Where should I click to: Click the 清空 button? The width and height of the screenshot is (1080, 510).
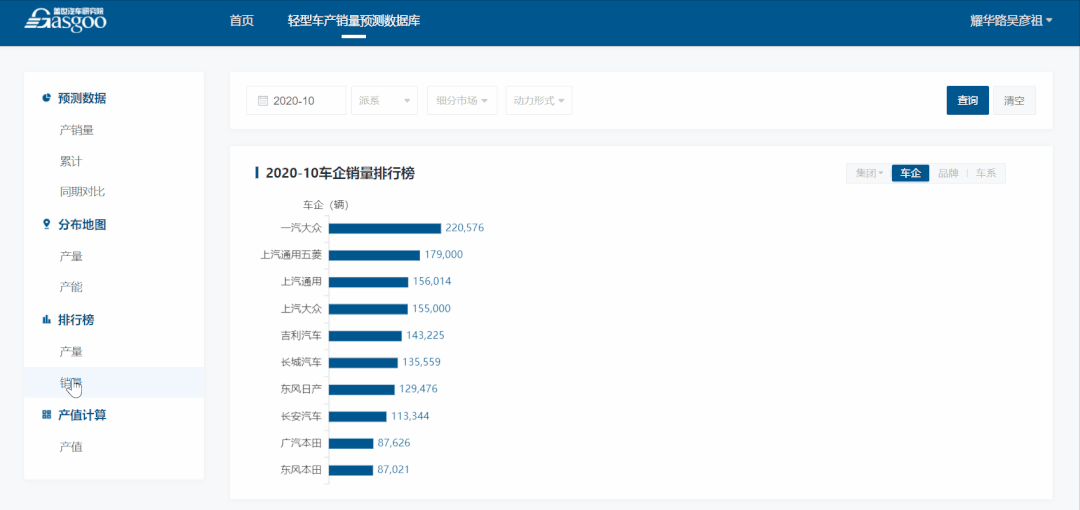point(1015,101)
